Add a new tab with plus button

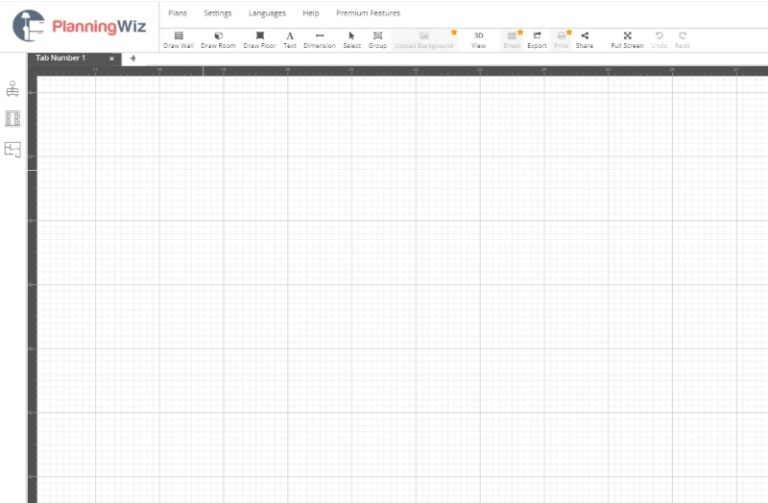[x=133, y=58]
